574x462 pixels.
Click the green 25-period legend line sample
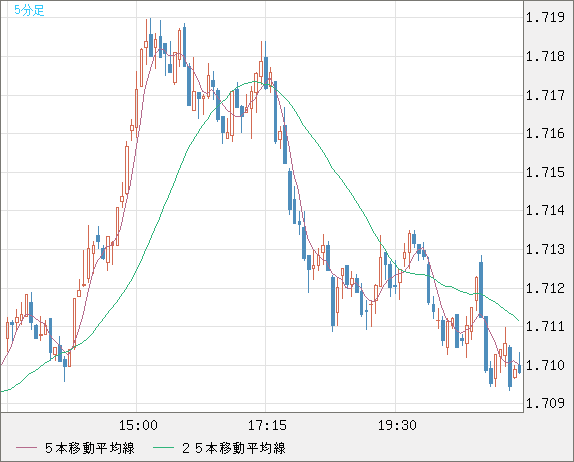coord(163,448)
